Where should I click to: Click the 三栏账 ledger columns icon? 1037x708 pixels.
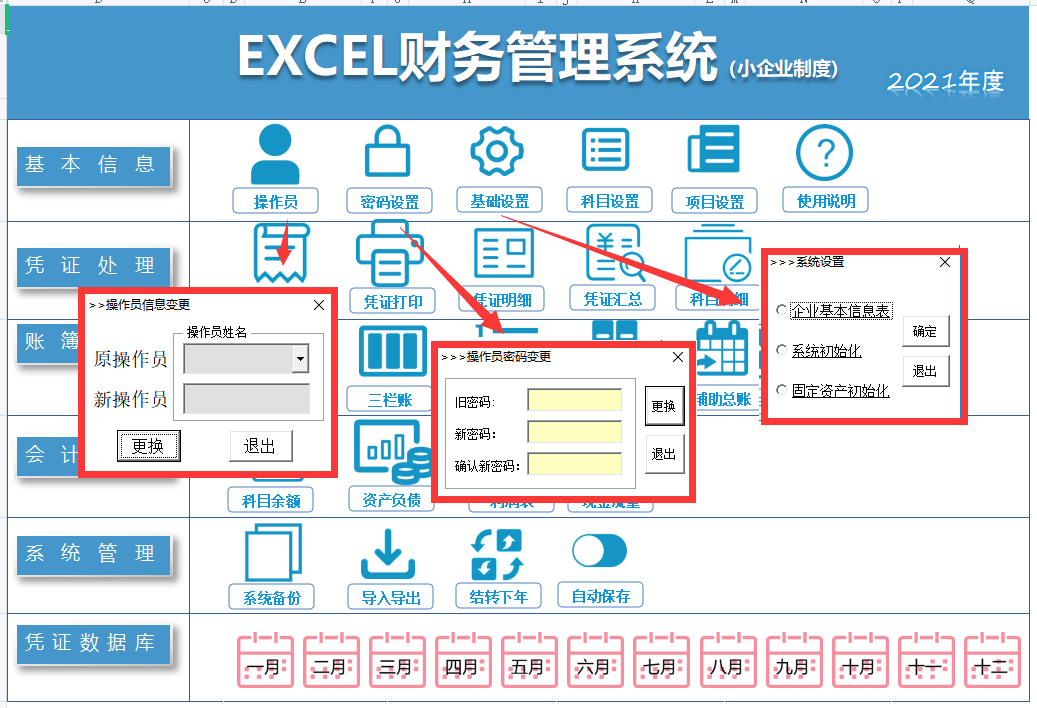[x=391, y=355]
